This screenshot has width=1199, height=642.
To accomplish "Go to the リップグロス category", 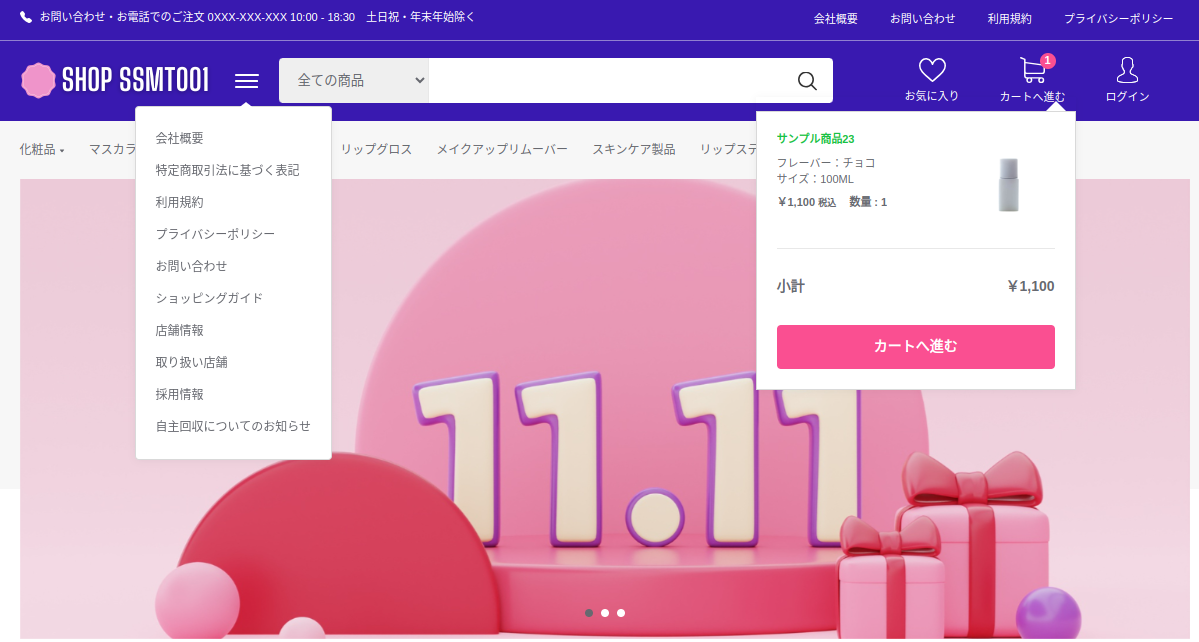I will [376, 150].
